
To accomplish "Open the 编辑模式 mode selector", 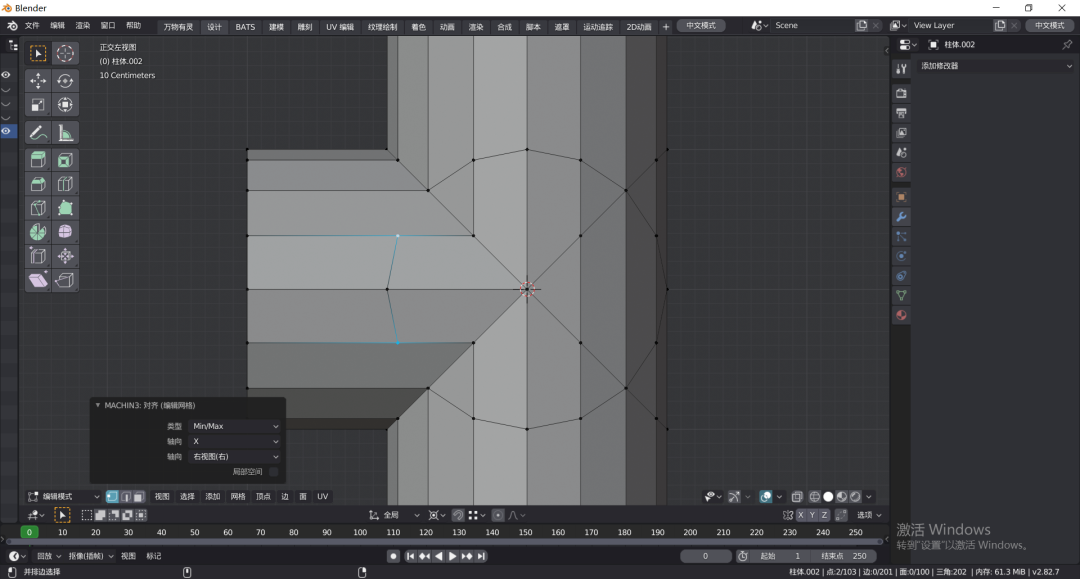I will click(63, 496).
